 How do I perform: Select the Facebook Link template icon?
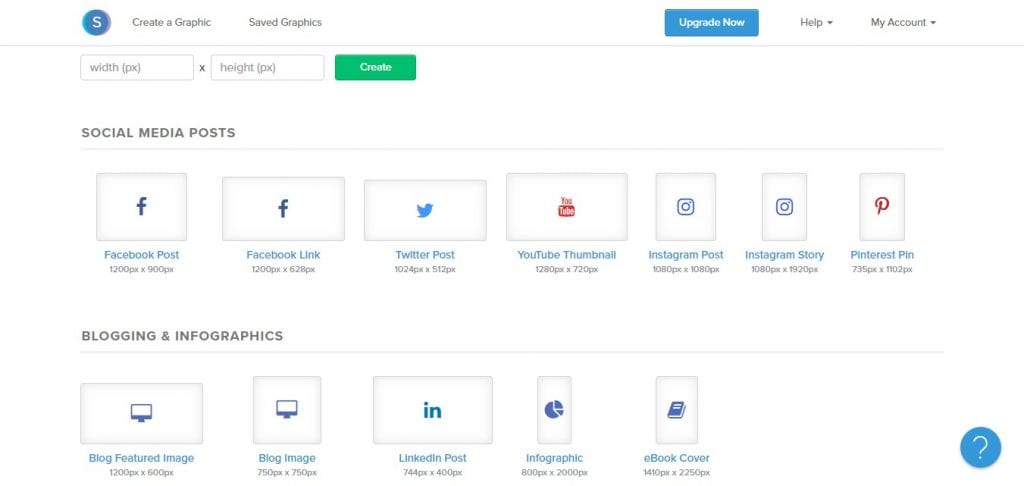click(x=283, y=208)
